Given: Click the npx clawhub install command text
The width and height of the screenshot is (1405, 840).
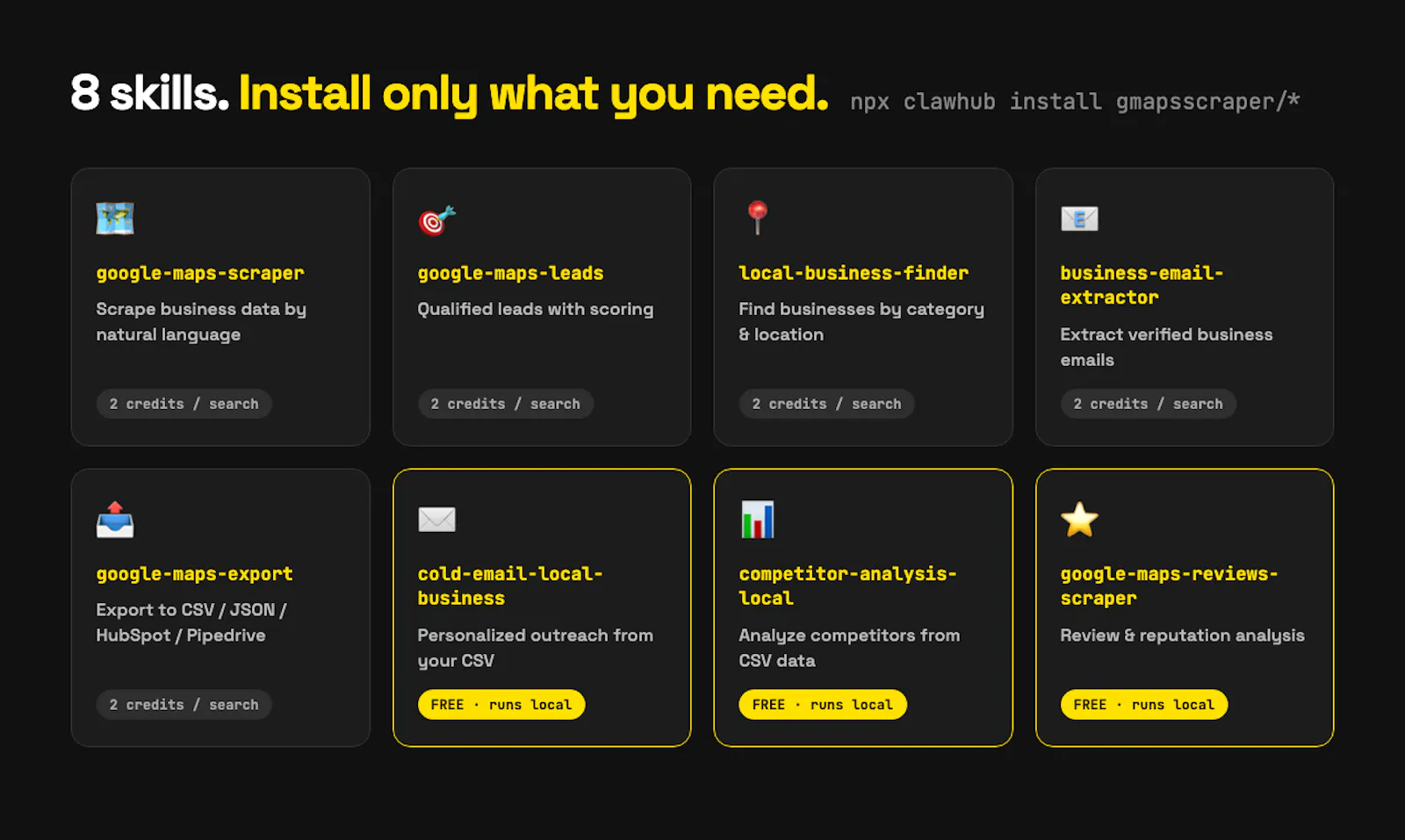Looking at the screenshot, I should [x=1075, y=102].
